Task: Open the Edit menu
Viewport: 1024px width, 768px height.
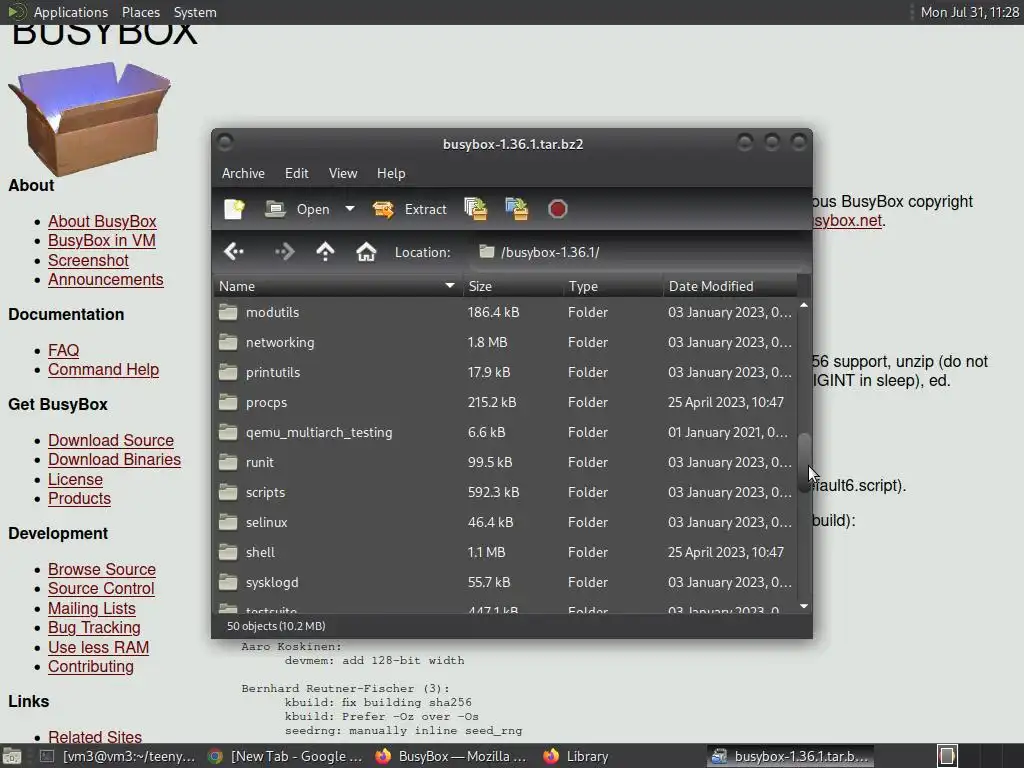Action: 296,173
